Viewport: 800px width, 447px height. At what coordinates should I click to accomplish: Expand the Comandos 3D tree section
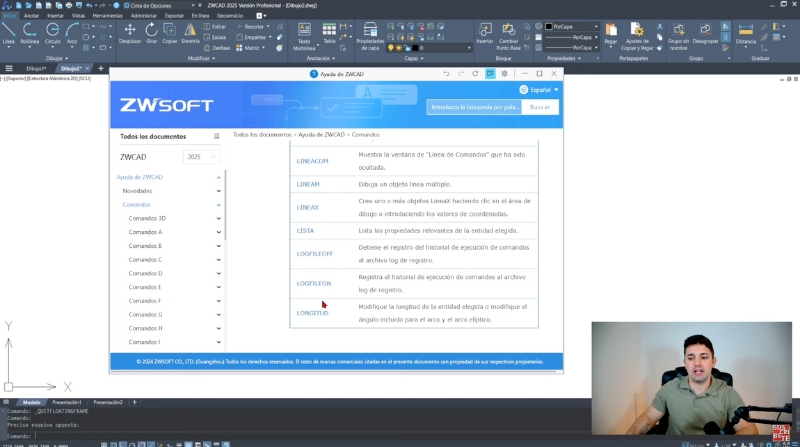(219, 218)
